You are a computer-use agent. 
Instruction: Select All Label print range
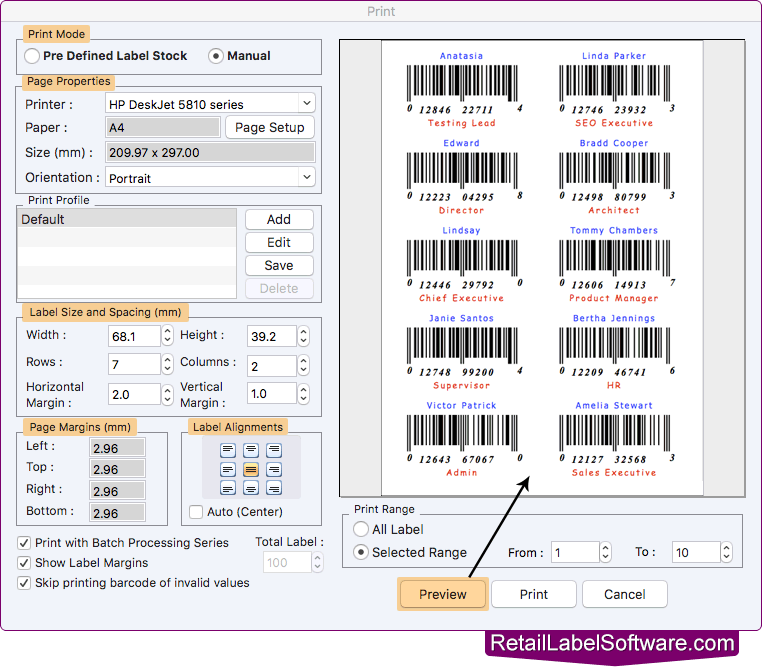point(361,529)
